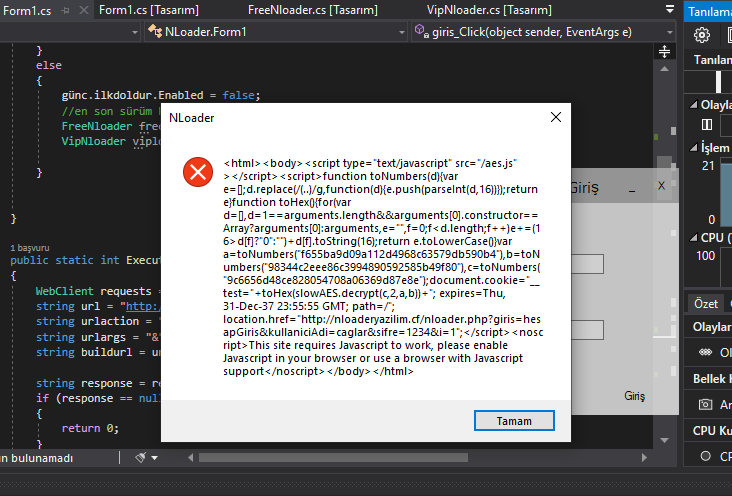Collapse the CPU graph section

click(x=694, y=237)
